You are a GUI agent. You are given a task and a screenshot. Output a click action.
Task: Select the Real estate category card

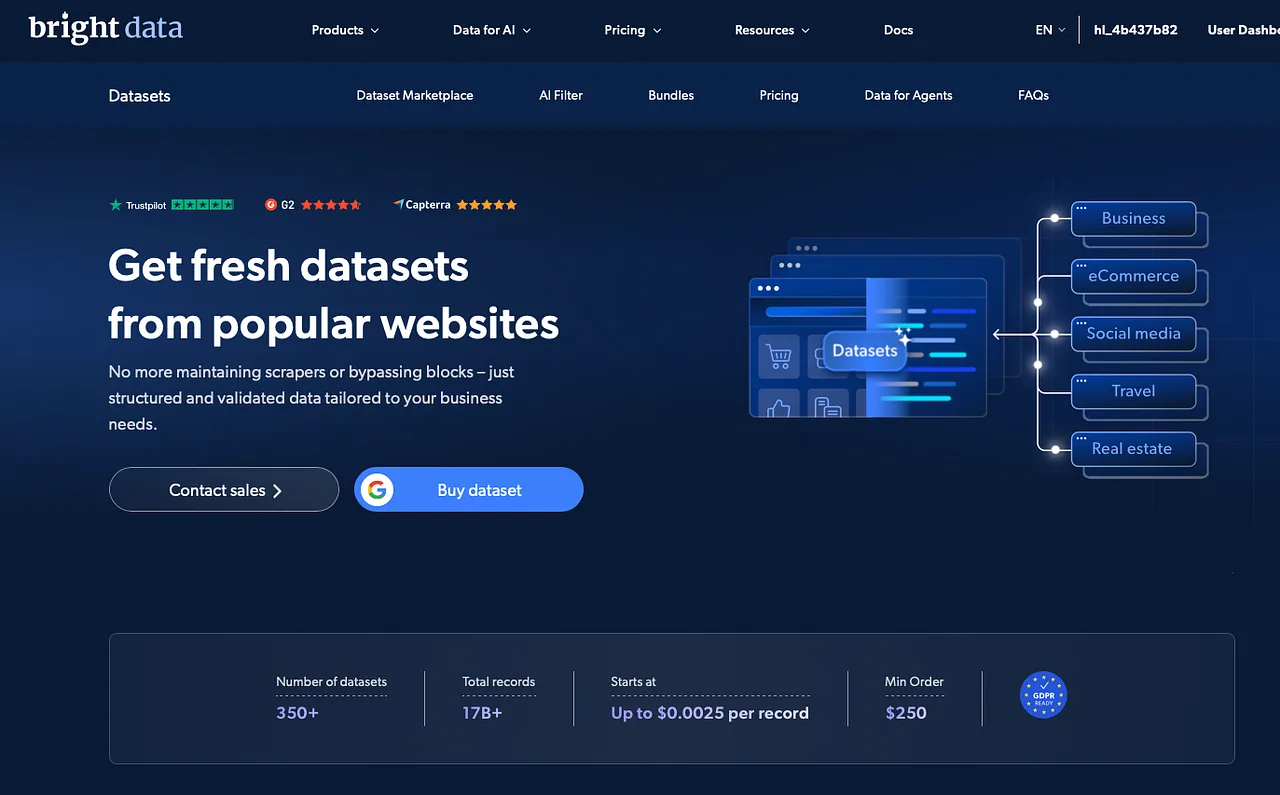point(1133,449)
